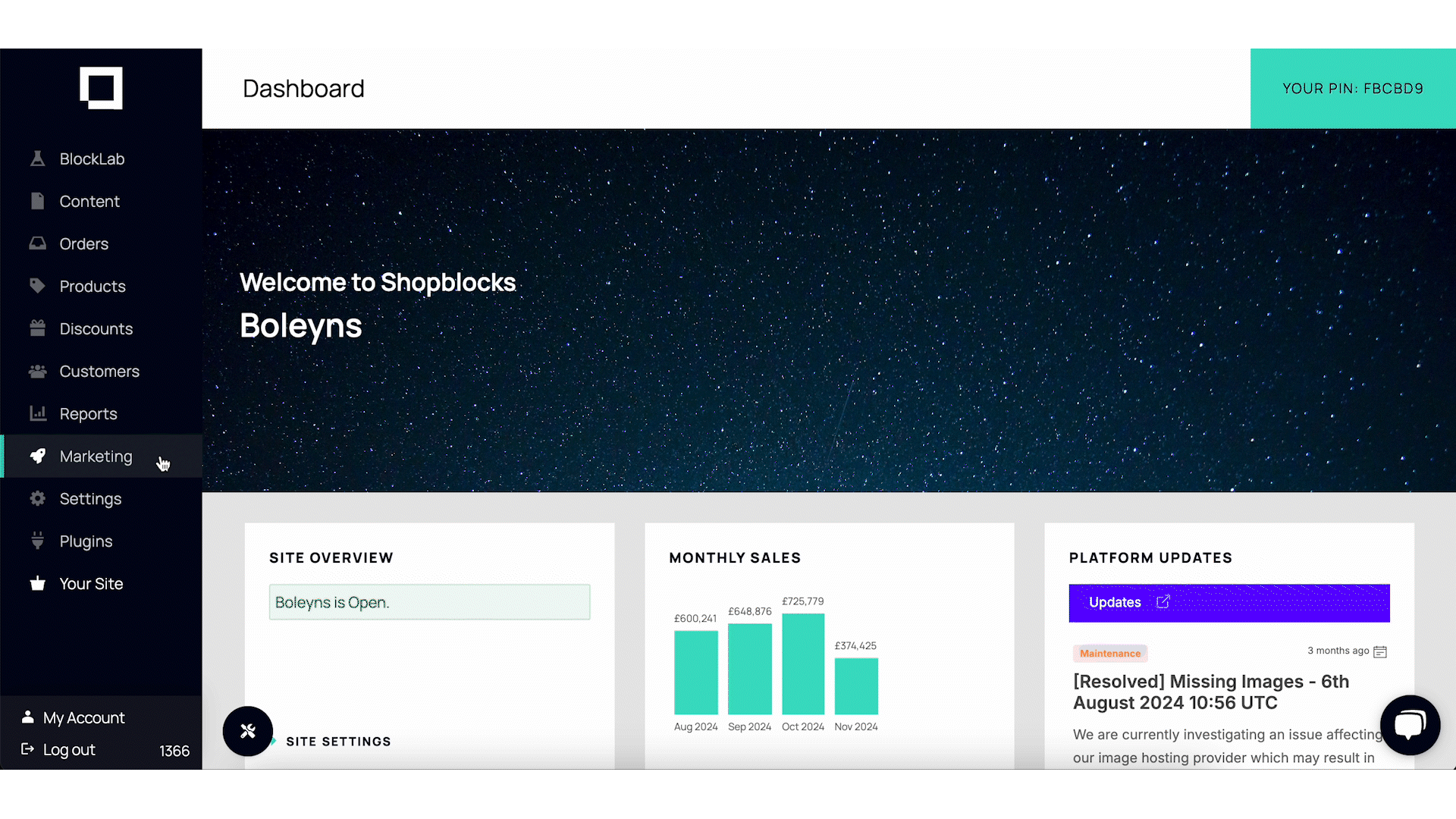1456x819 pixels.
Task: Click the Your Site hand icon
Action: [38, 583]
